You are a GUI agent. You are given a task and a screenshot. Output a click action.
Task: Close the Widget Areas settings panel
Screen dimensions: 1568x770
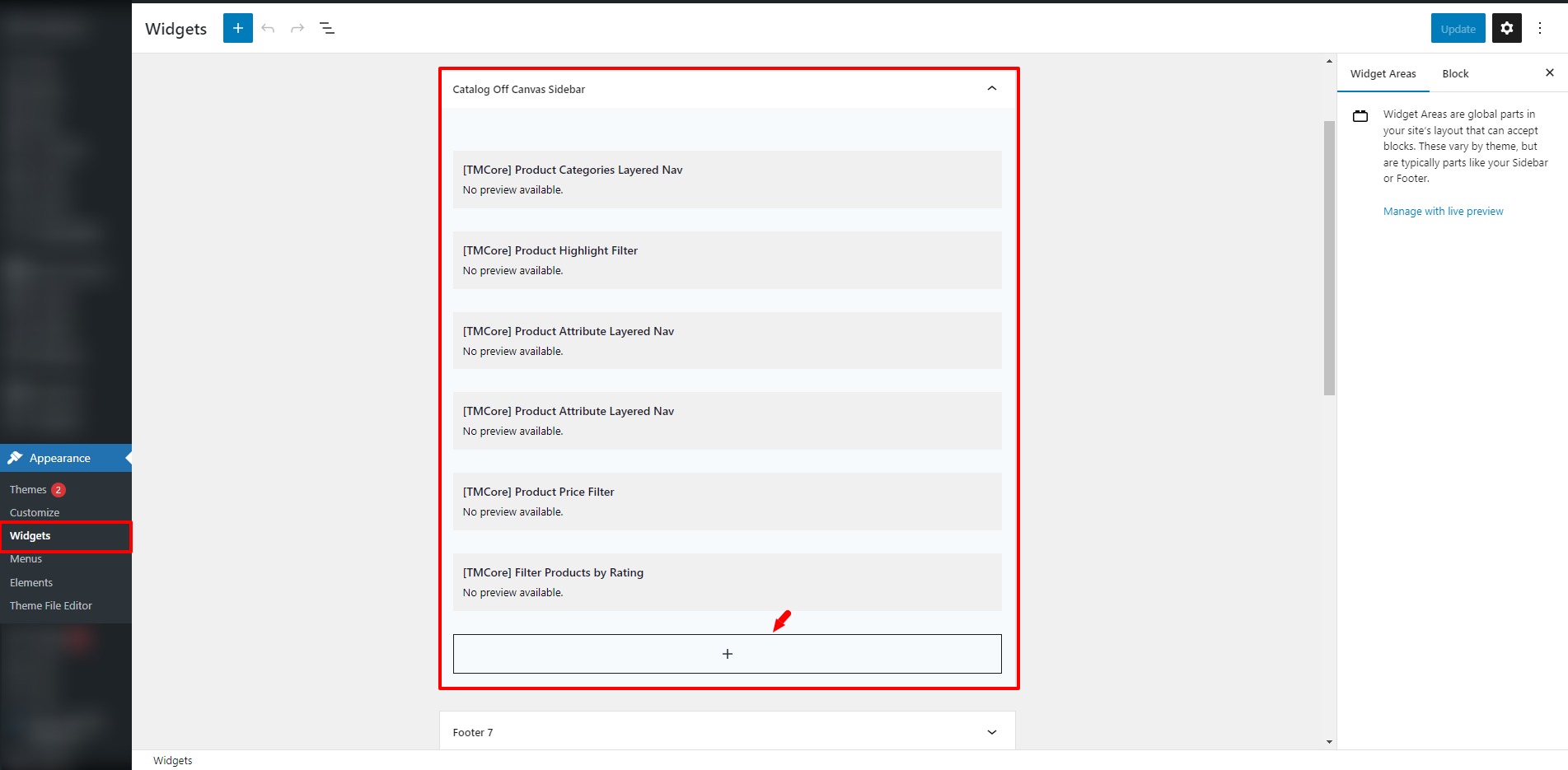(1549, 72)
